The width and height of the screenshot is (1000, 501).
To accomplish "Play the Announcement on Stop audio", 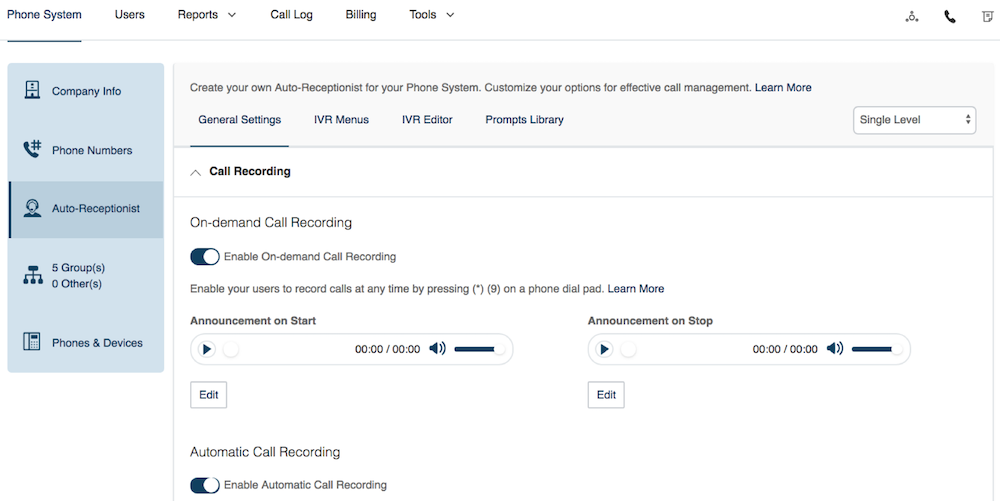I will click(604, 349).
